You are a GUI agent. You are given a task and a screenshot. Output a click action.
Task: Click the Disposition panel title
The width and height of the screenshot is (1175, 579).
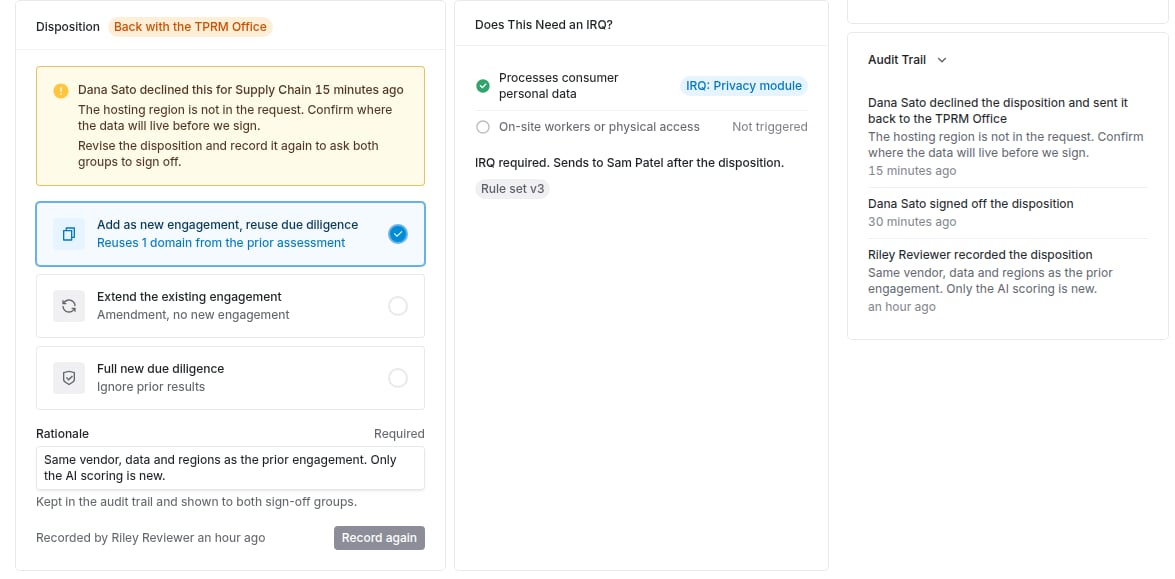[x=67, y=26]
